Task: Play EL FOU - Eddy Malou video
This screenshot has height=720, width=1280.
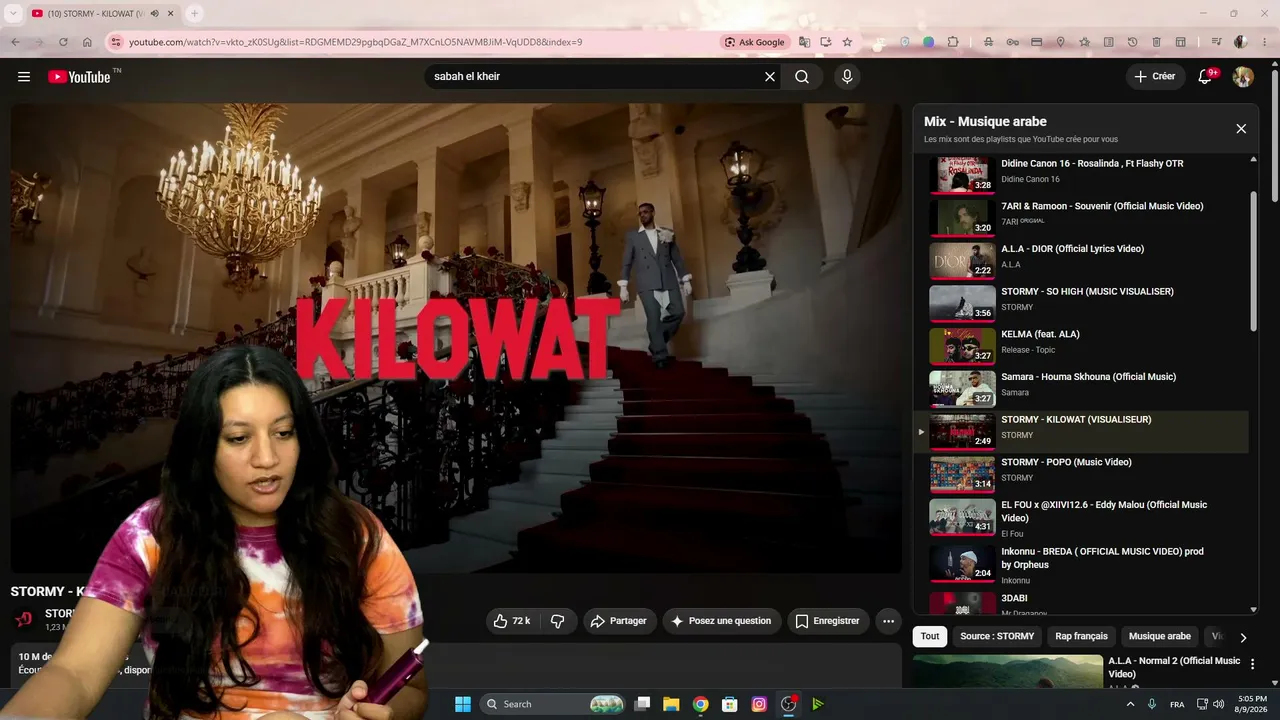Action: (x=1080, y=518)
